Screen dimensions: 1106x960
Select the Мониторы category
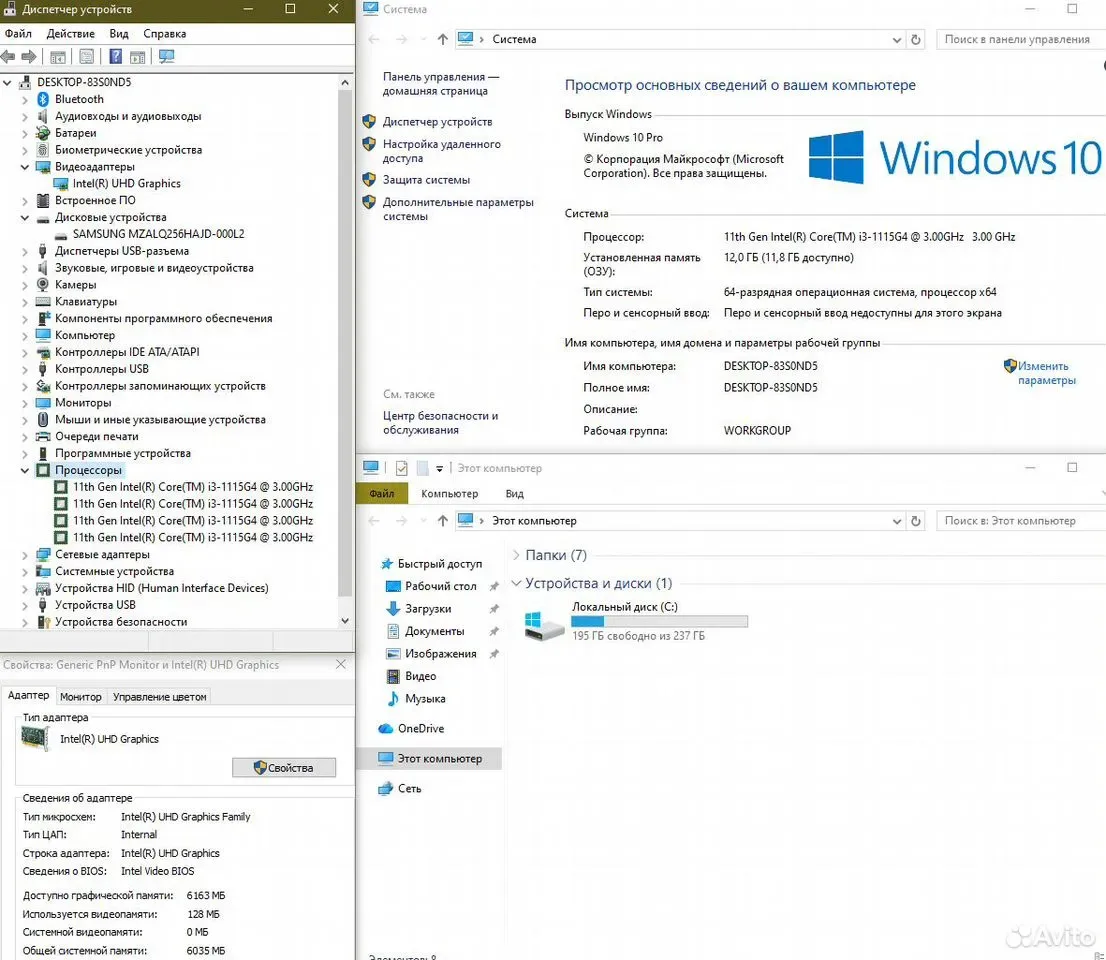point(83,403)
